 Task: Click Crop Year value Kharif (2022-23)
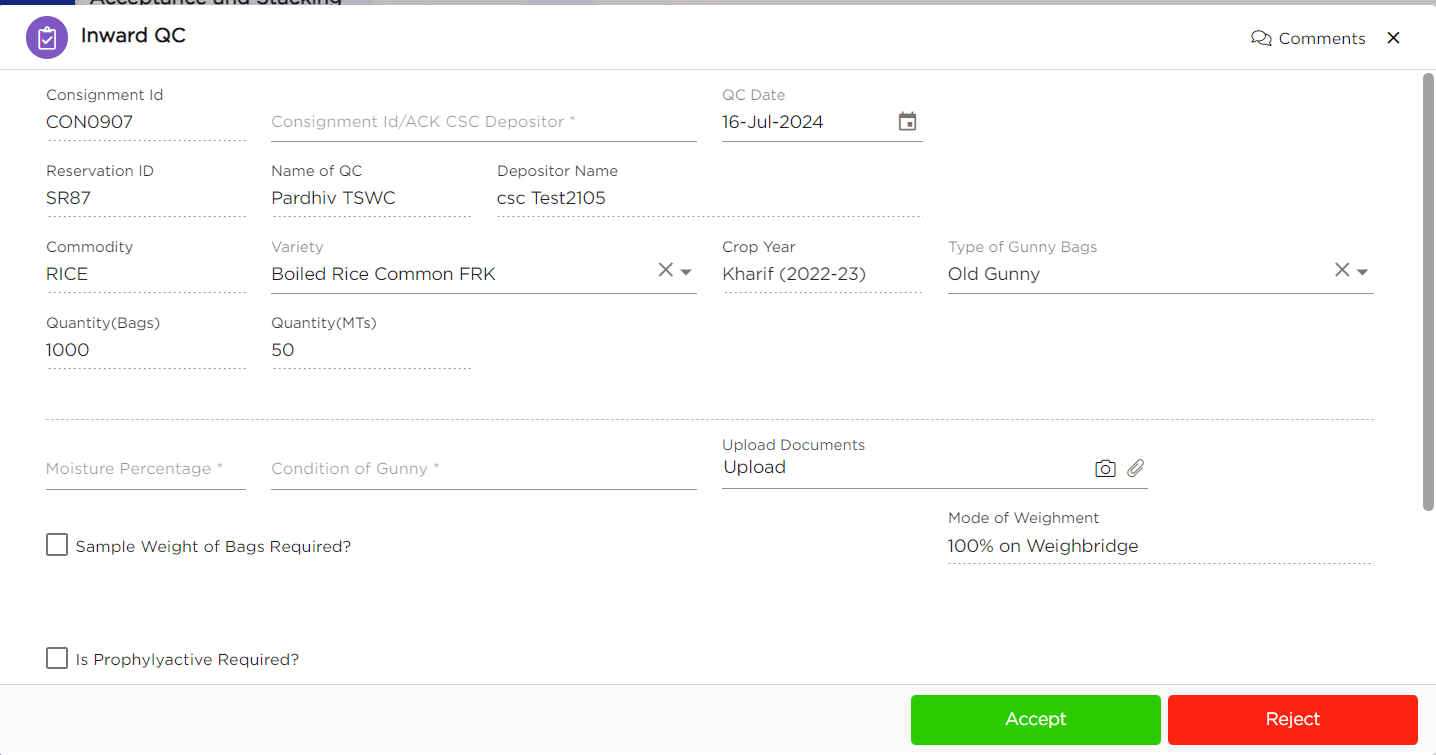pos(794,274)
